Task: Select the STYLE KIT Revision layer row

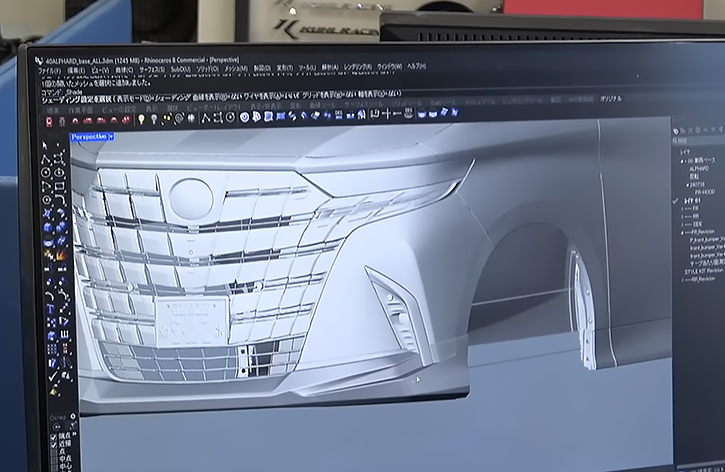Action: 704,270
